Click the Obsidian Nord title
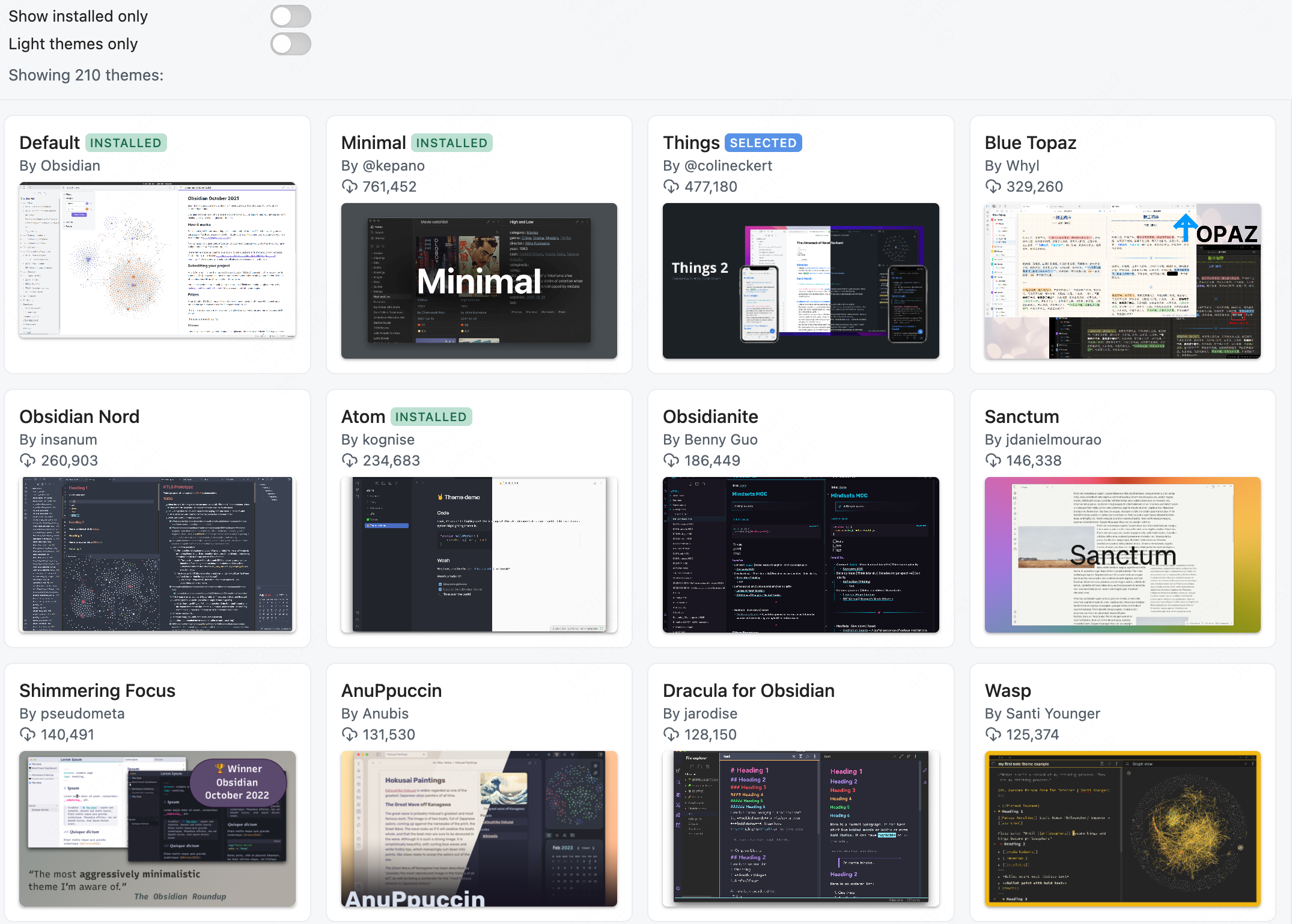The width and height of the screenshot is (1292, 924). (x=79, y=417)
